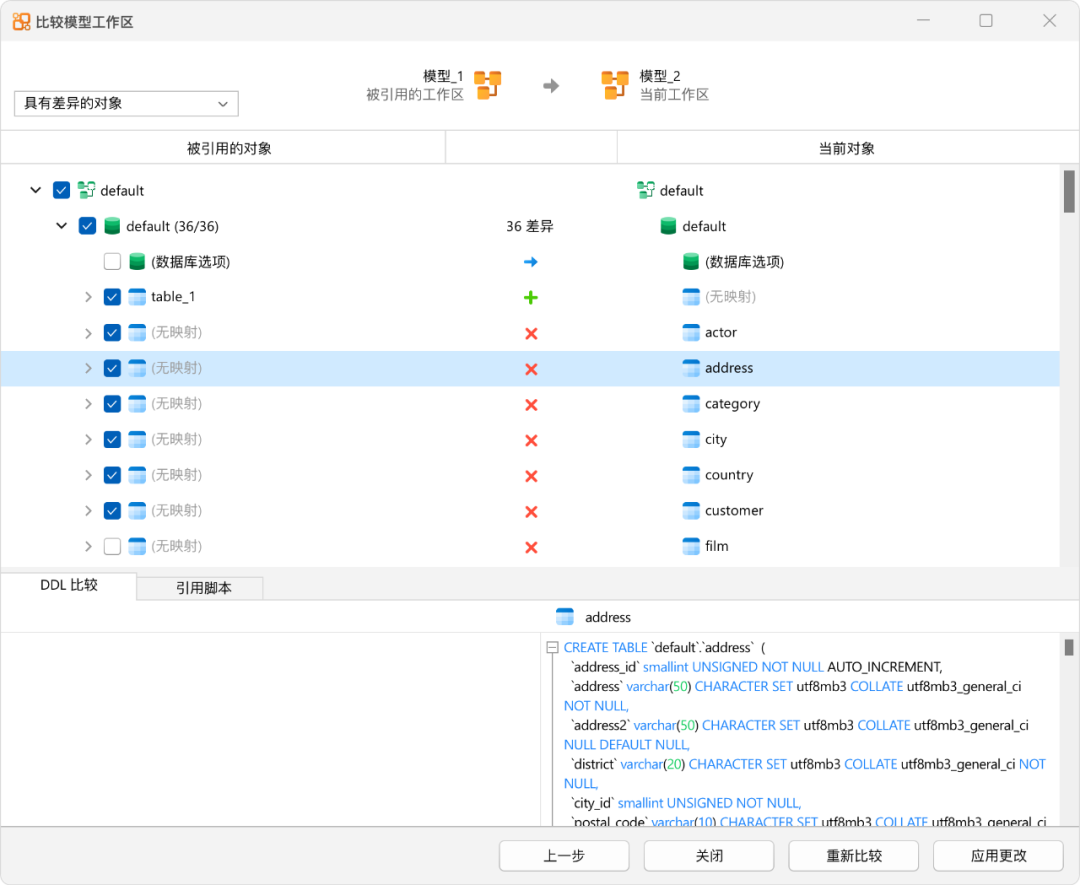Screen dimensions: 1080x885
Task: Click the 关闭 button
Action: (709, 855)
